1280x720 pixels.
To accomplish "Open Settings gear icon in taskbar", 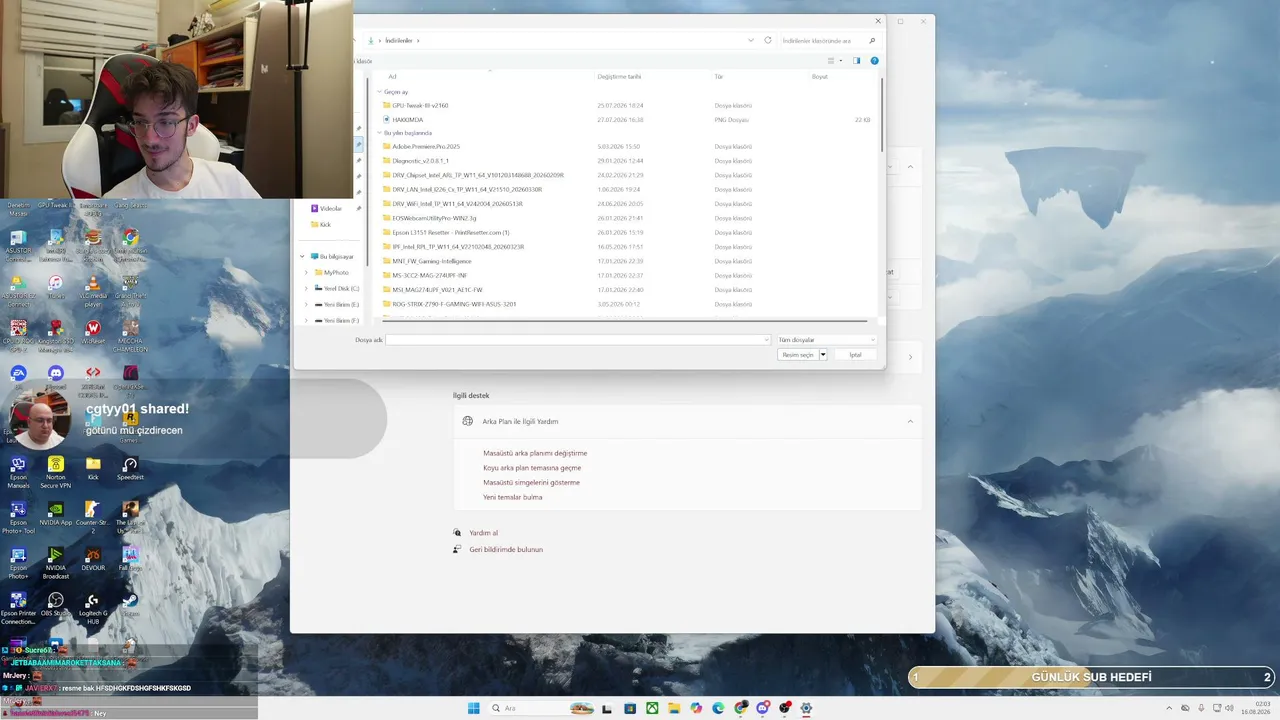I will [806, 708].
